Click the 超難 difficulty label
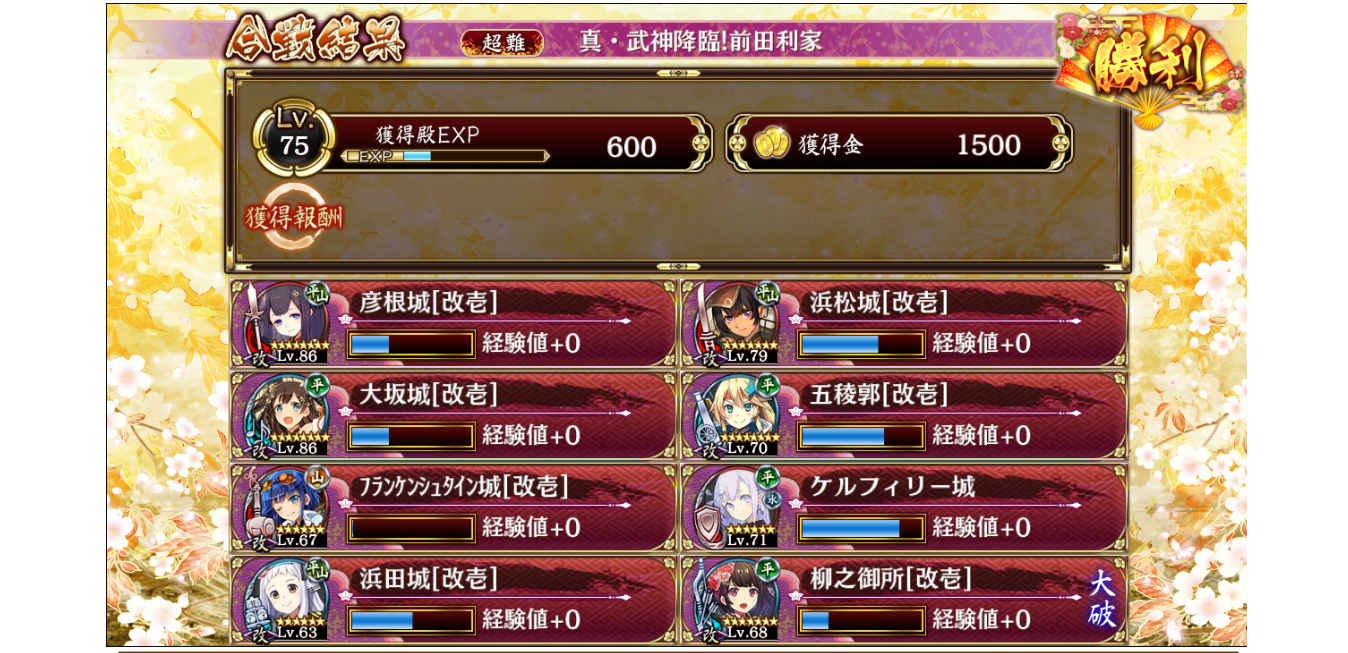Screen dimensions: 1348x653 tap(502, 42)
